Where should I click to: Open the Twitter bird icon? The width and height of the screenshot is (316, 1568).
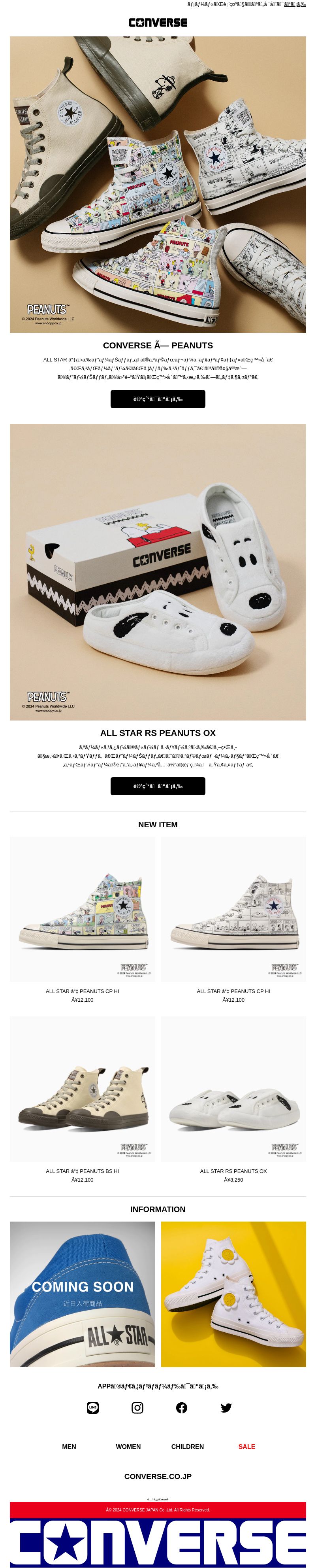click(x=226, y=1407)
